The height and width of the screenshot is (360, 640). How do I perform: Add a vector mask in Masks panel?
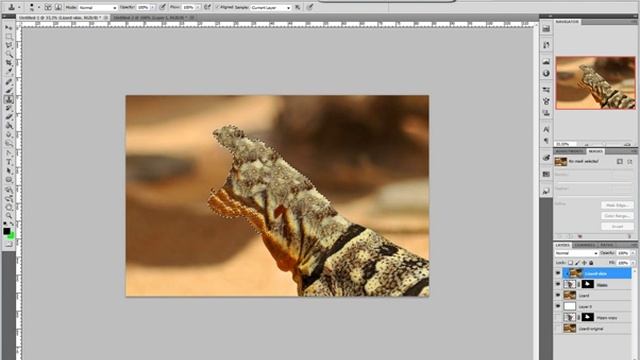pos(630,162)
